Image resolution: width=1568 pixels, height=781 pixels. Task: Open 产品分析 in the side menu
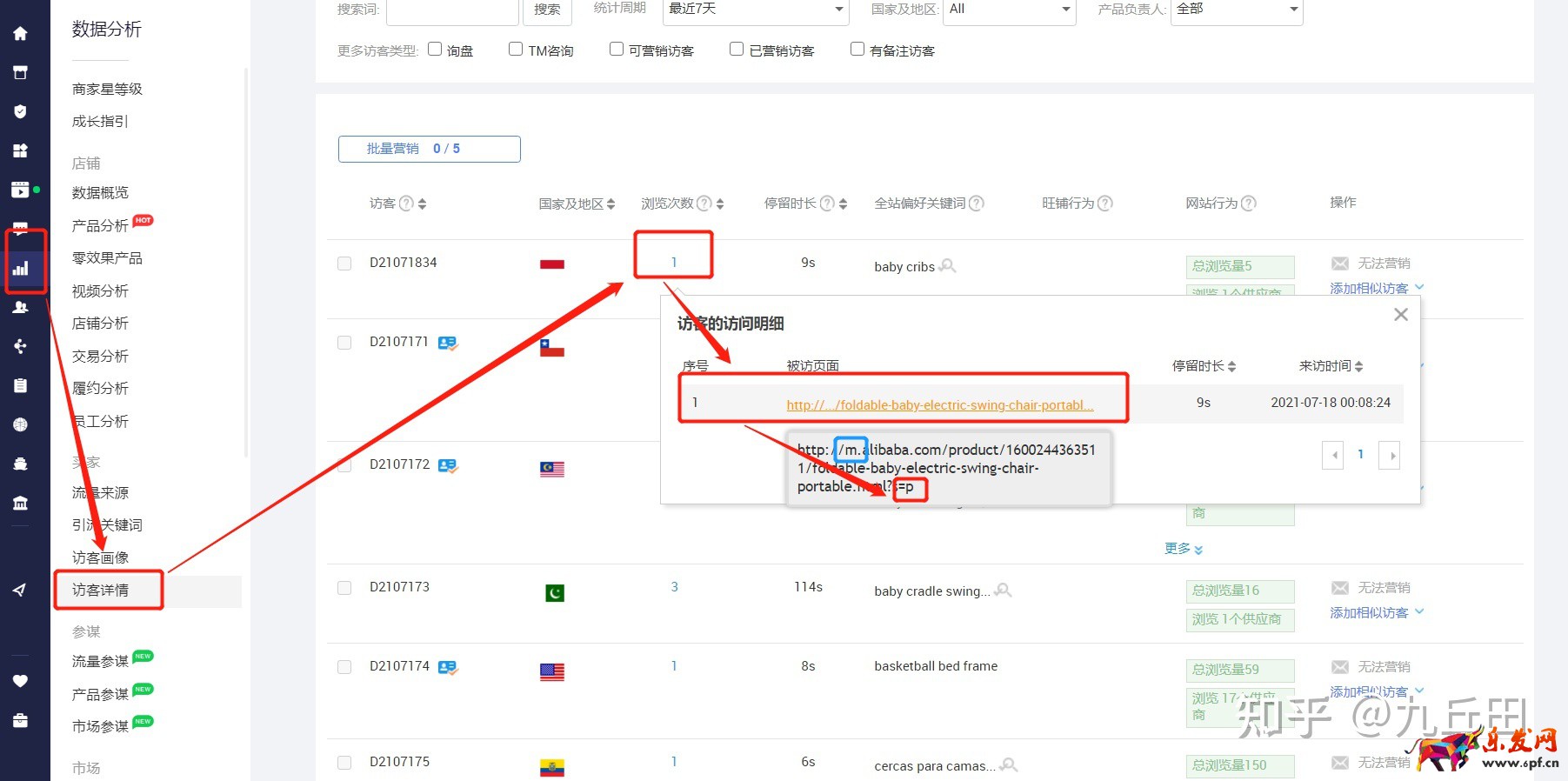tap(100, 225)
